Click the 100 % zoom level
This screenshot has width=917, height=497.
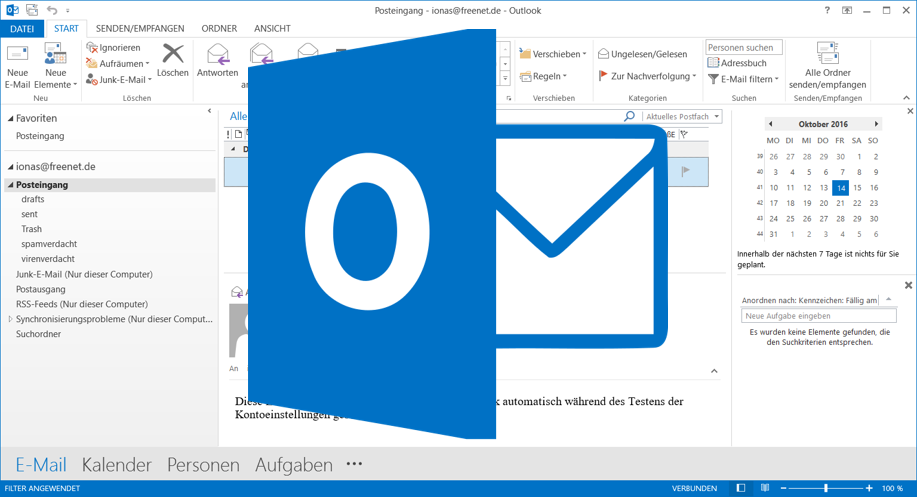[x=892, y=488]
